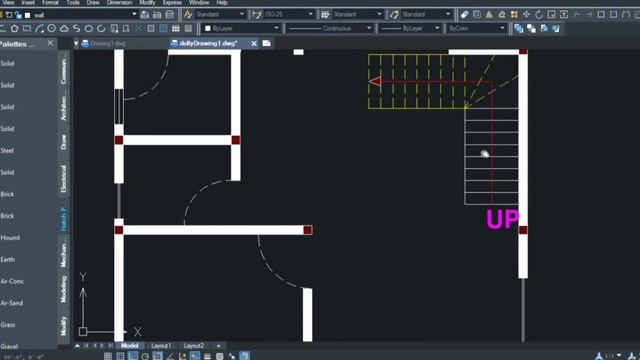Select the Erase tool
This screenshot has height=360, width=640.
(x=464, y=15)
